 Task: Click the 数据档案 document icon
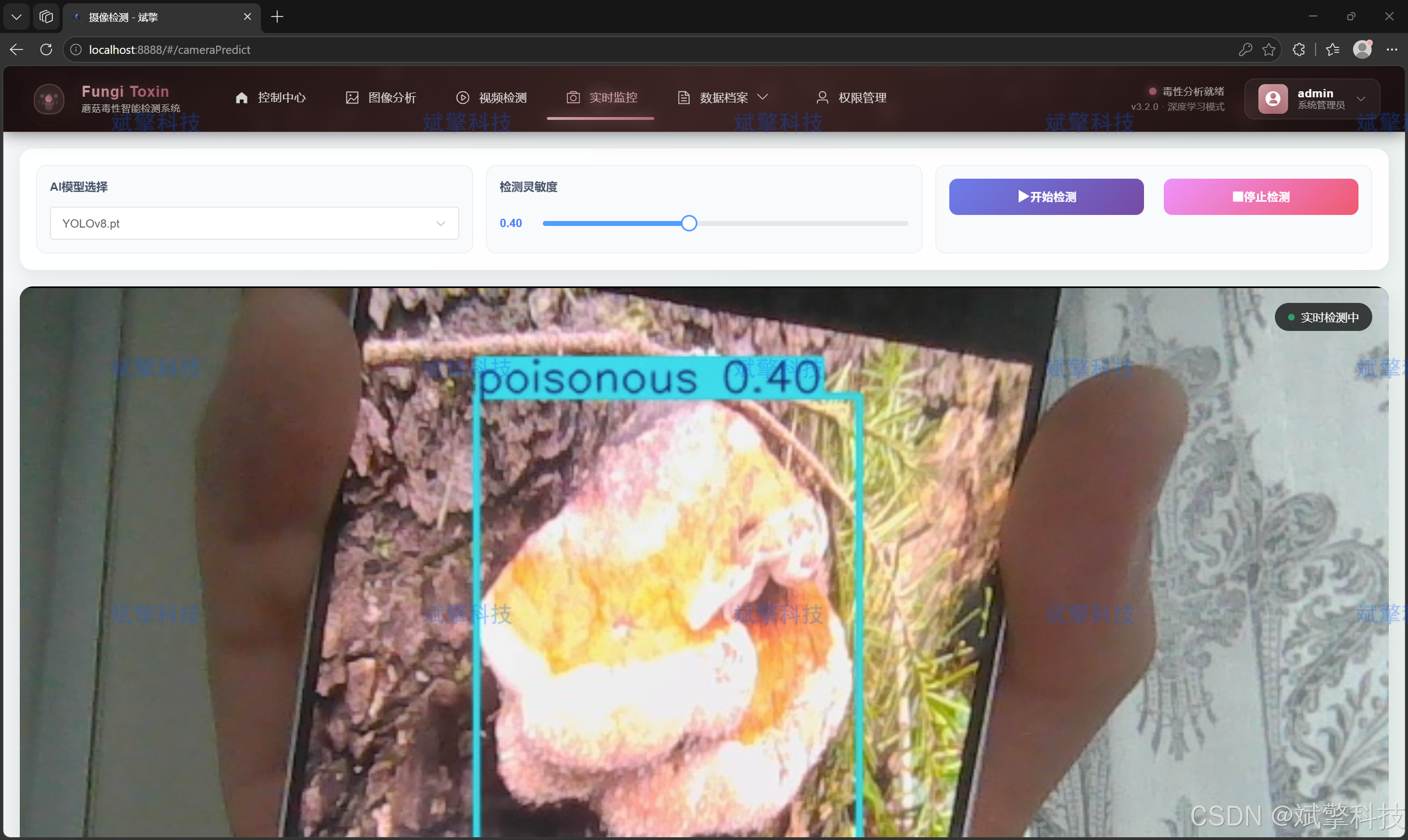click(684, 98)
